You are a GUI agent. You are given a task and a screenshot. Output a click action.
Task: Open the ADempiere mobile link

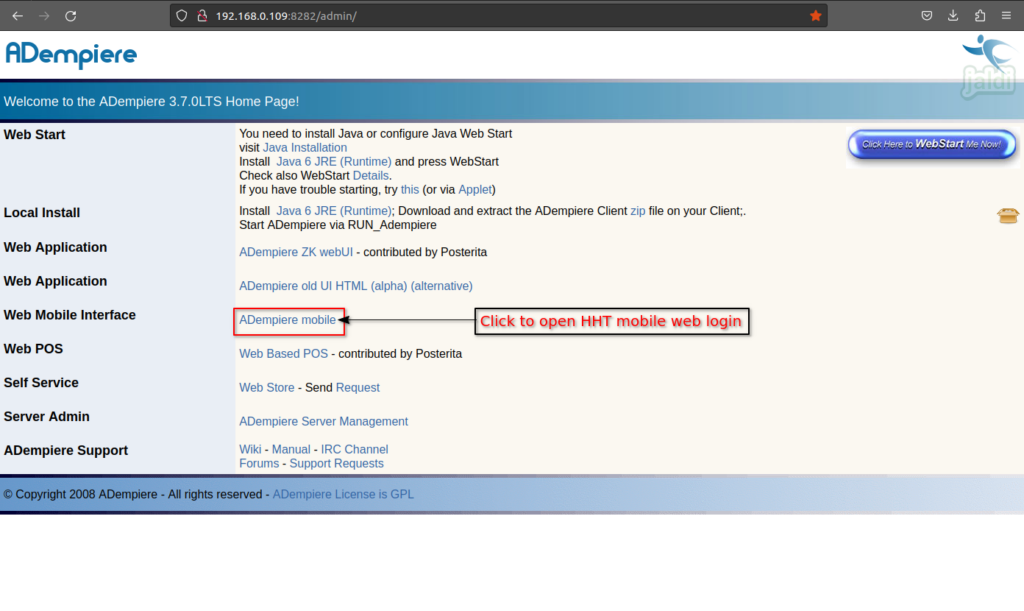[x=287, y=320]
